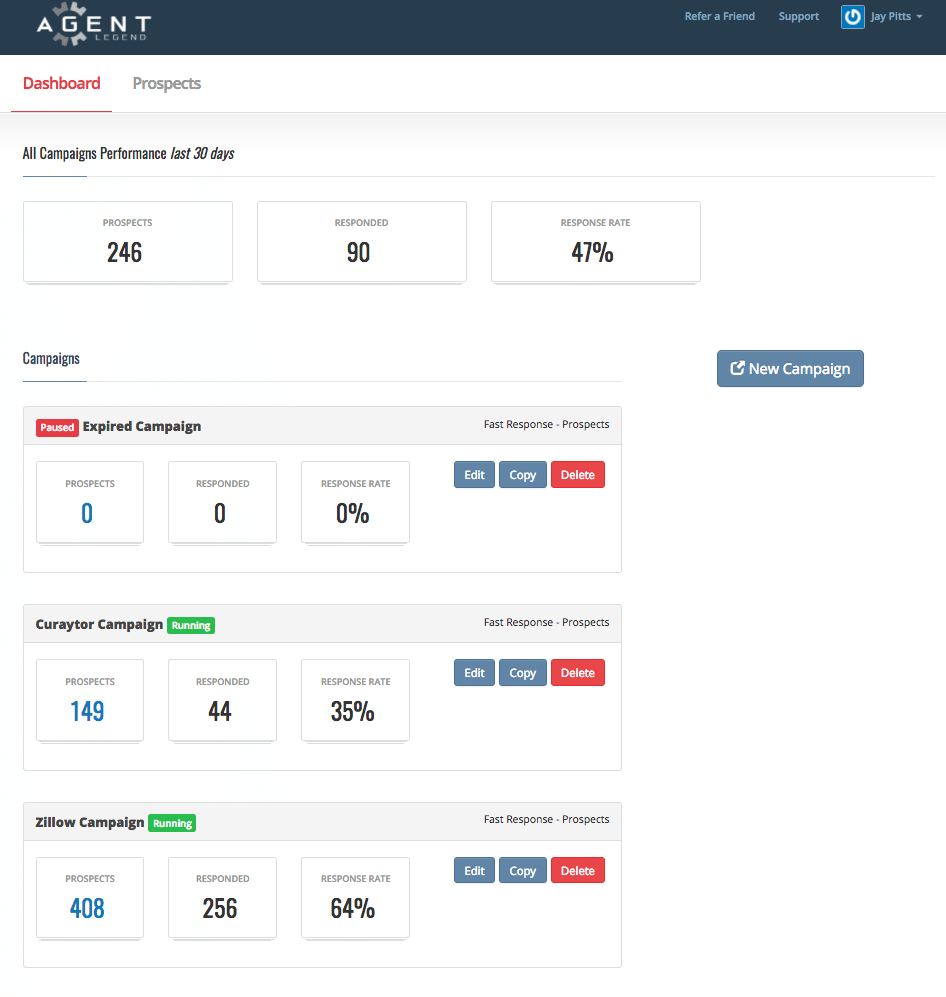
Task: Open the 408 prospects count for Zillow
Action: [87, 909]
